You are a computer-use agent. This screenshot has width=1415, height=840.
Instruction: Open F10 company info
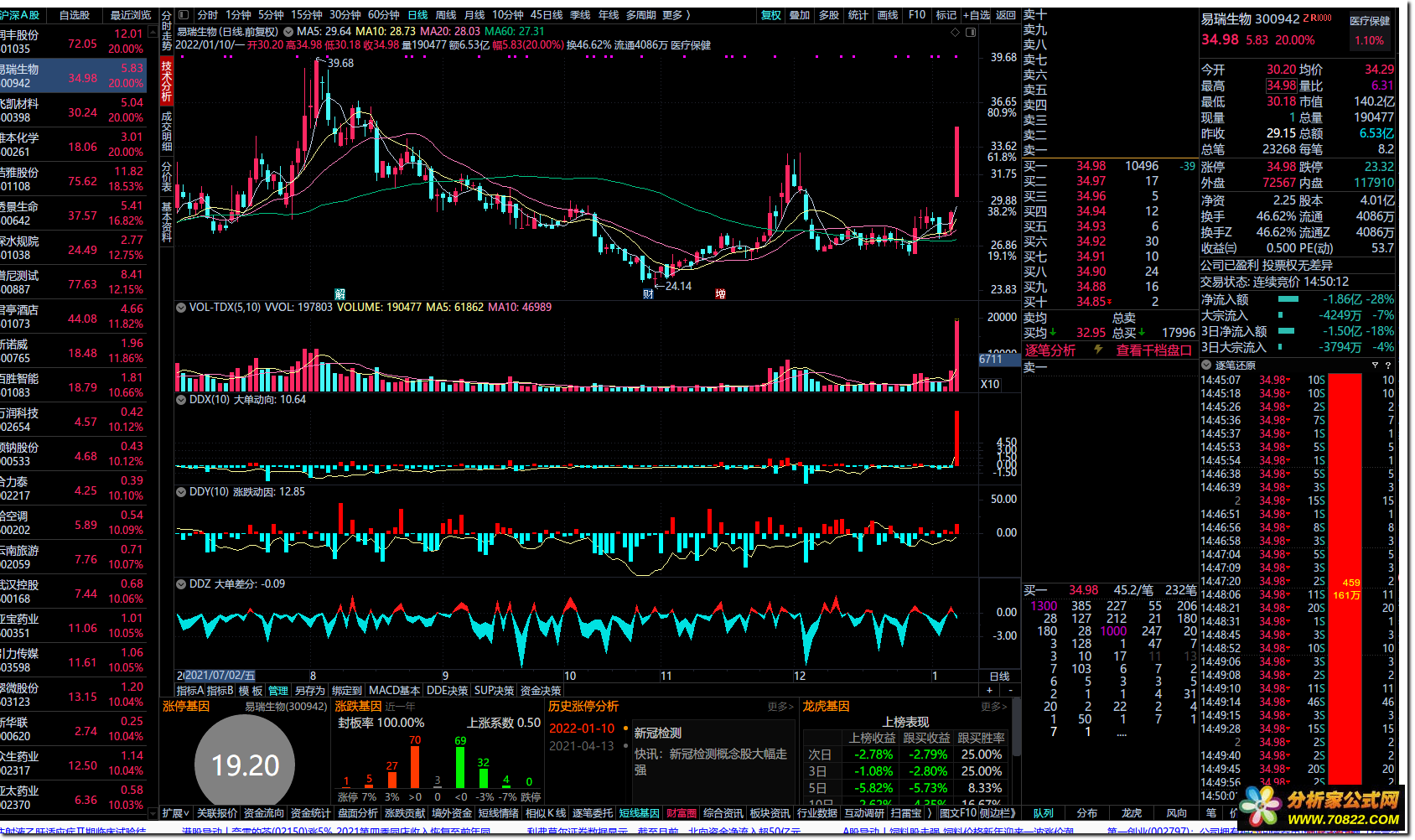coord(917,15)
